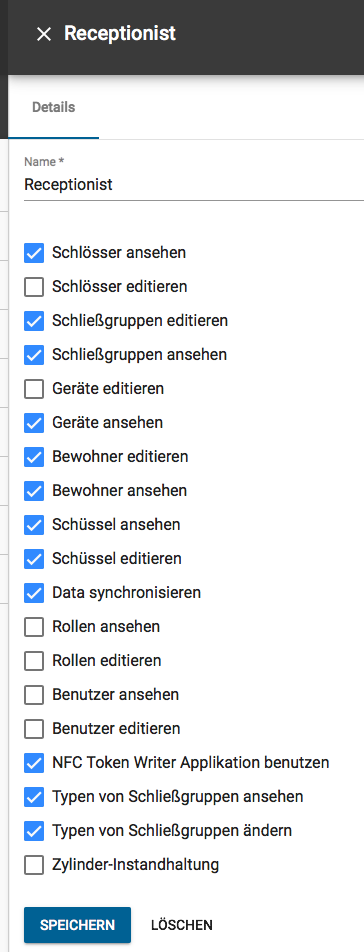This screenshot has width=364, height=952.
Task: Enable Schlösser editieren checkbox
Action: point(34,287)
